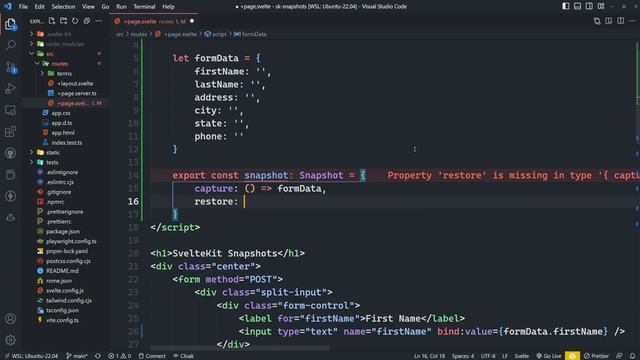
Task: Open tailwind.config.cjs in the file tree
Action: pos(69,300)
